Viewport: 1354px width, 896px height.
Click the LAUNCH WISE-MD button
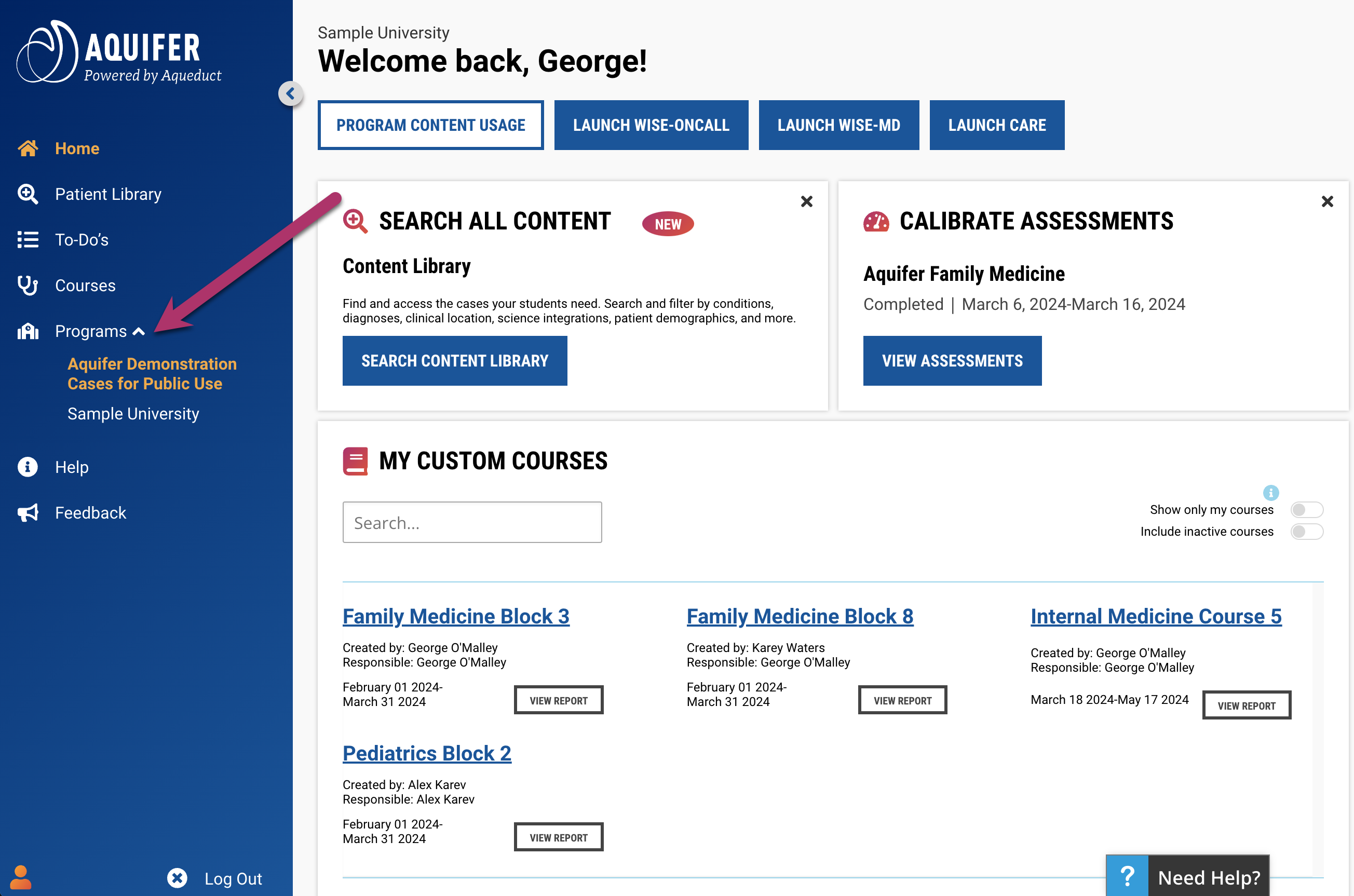pos(838,125)
